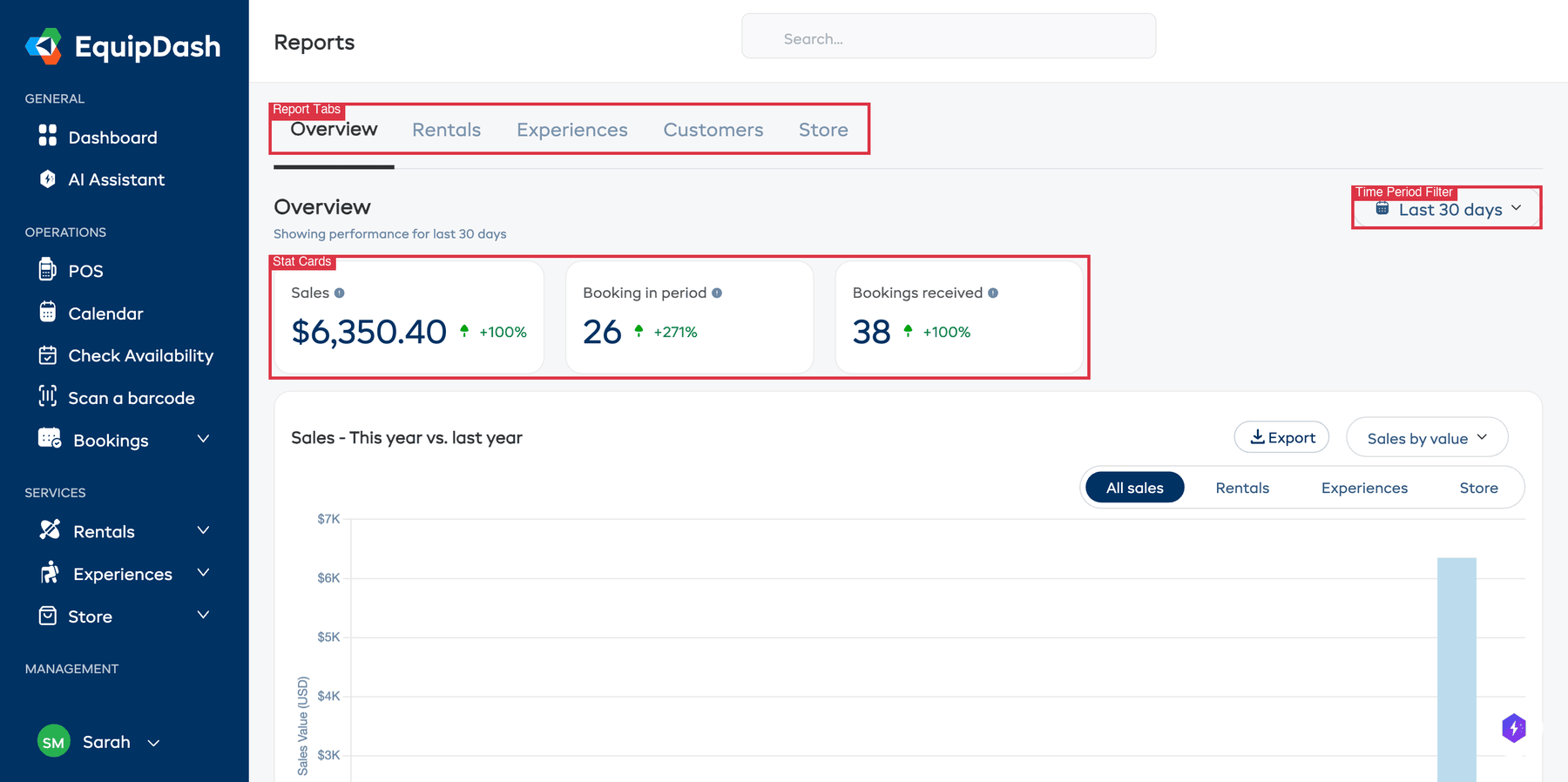Click the Search input field
Image resolution: width=1568 pixels, height=782 pixels.
coord(948,38)
